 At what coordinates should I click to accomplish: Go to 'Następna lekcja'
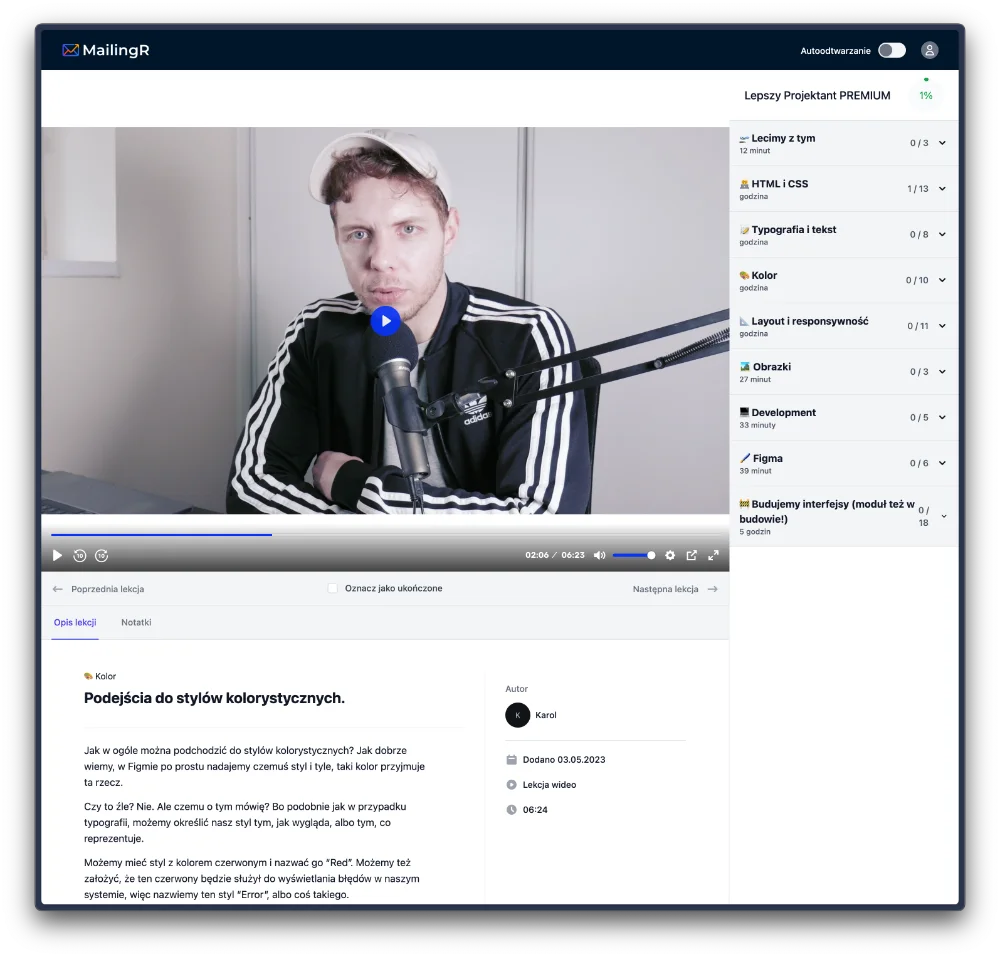675,589
